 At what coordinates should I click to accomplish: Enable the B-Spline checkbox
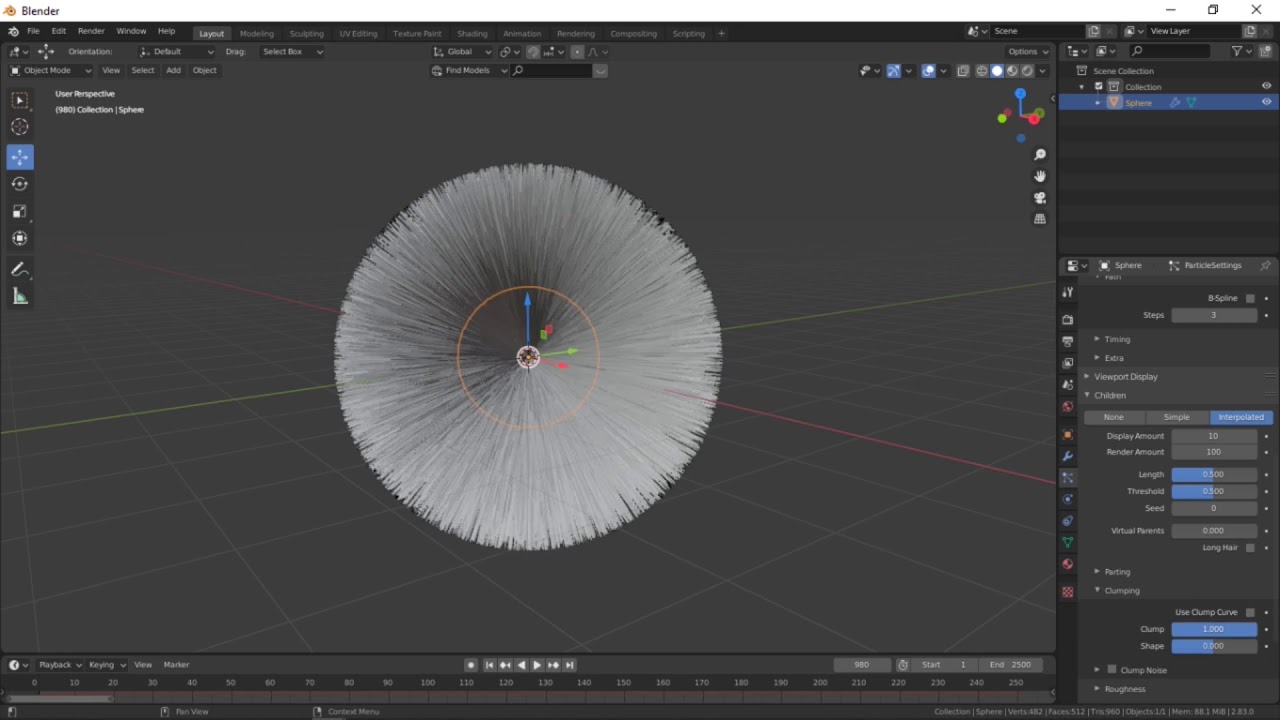pyautogui.click(x=1250, y=298)
